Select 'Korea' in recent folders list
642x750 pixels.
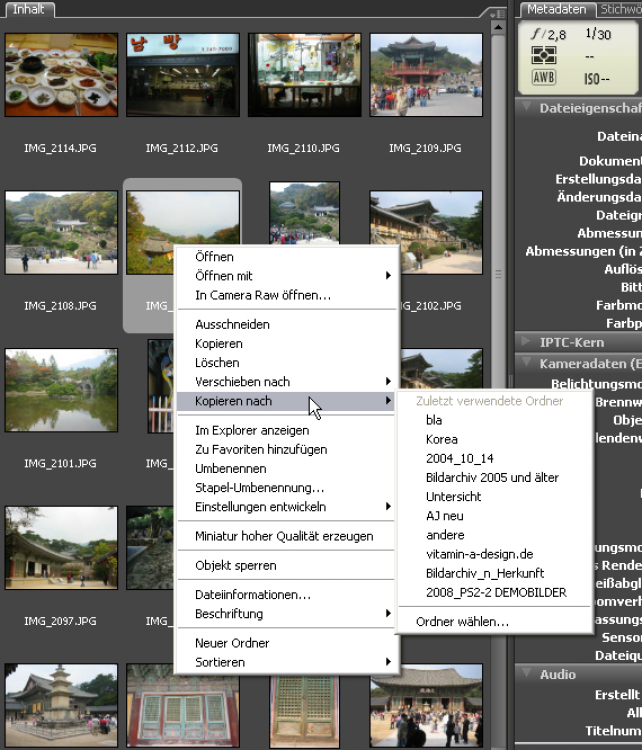(x=441, y=439)
